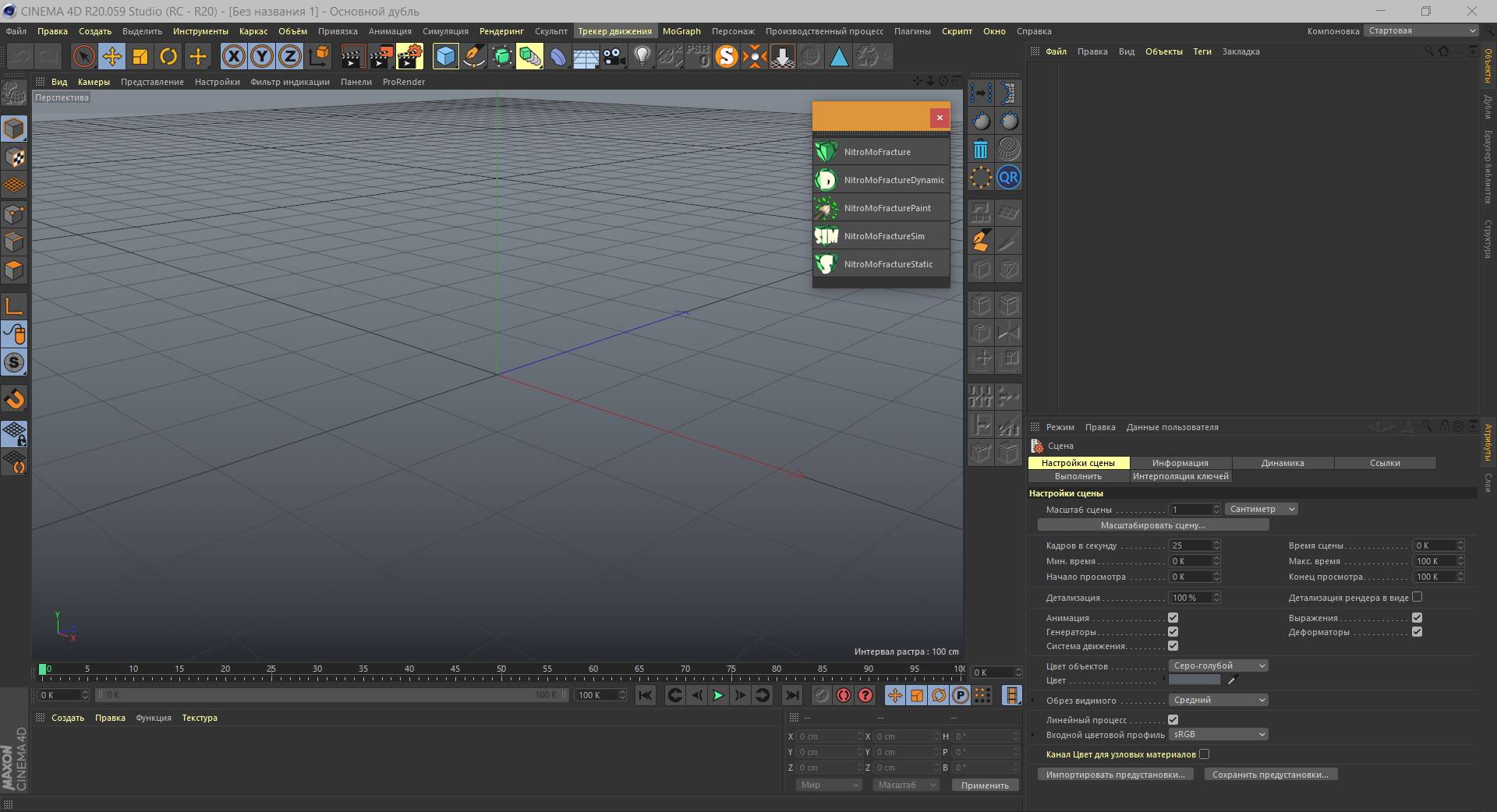Launch NitroMoFractureStatic
1497x812 pixels.
pyautogui.click(x=881, y=264)
